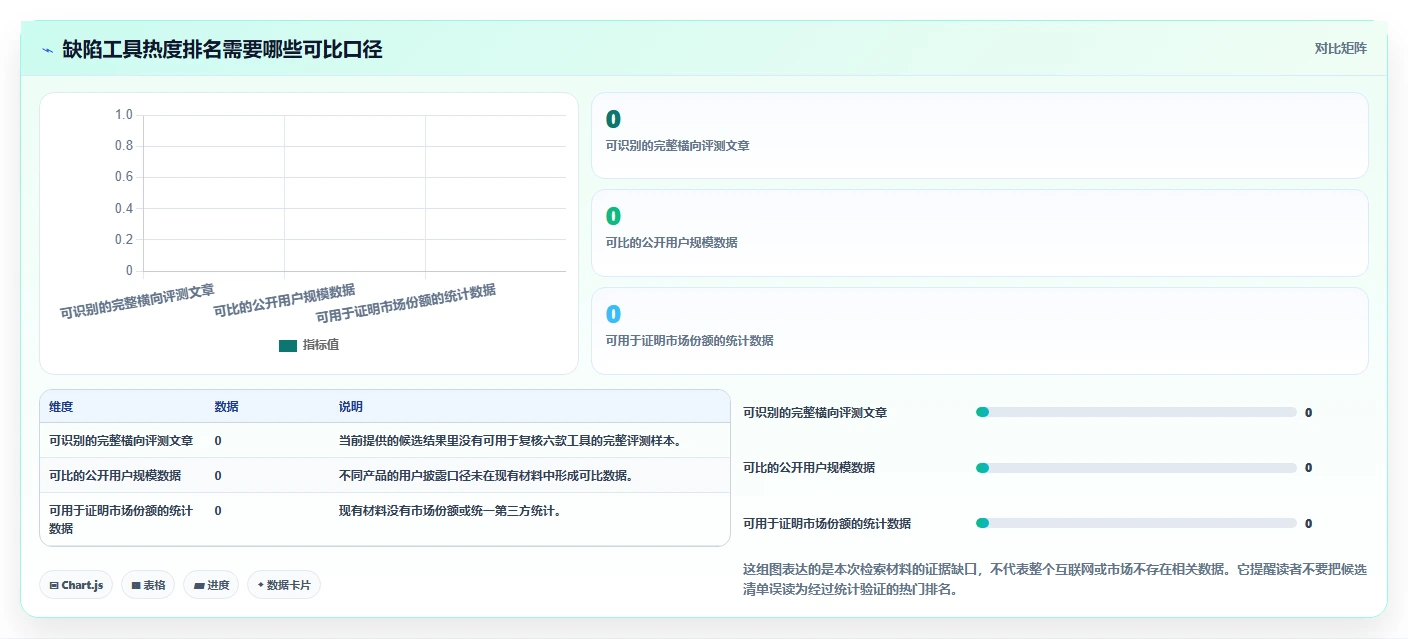Select the 可比的公开用户规模数据 data card
This screenshot has width=1408, height=639.
click(979, 233)
